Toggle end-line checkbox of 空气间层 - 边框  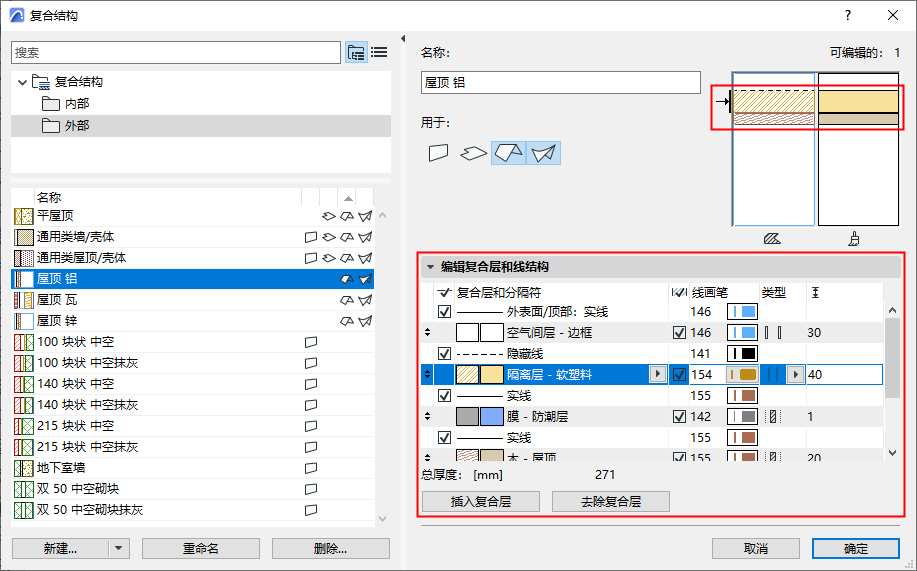[x=679, y=333]
